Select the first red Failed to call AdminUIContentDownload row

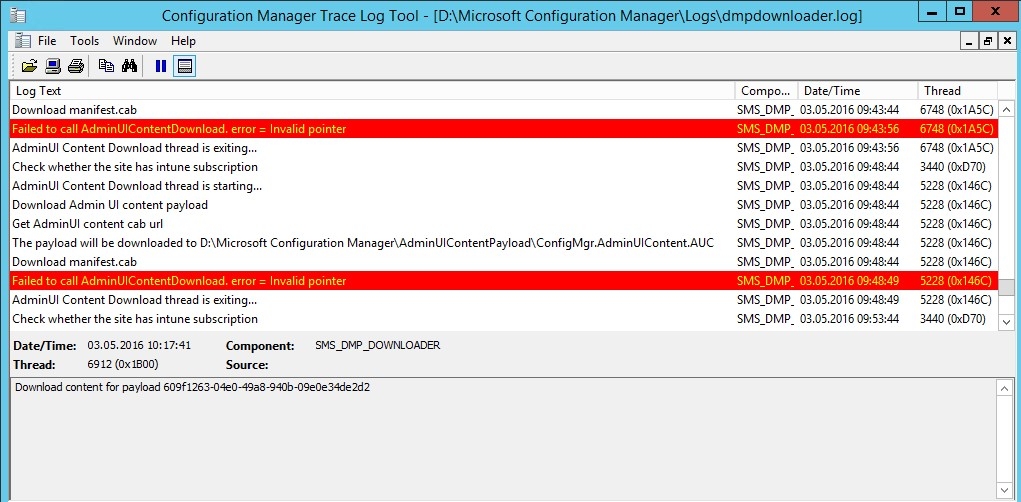[503, 129]
